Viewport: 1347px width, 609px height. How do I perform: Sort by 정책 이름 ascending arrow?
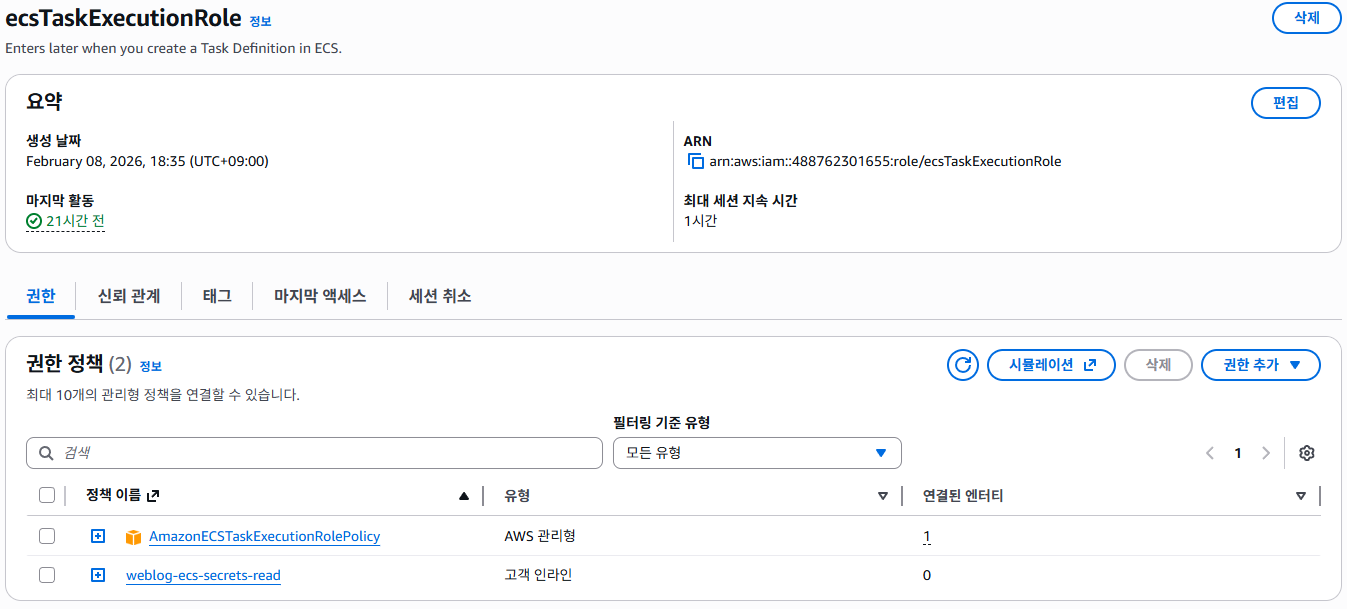coord(463,495)
